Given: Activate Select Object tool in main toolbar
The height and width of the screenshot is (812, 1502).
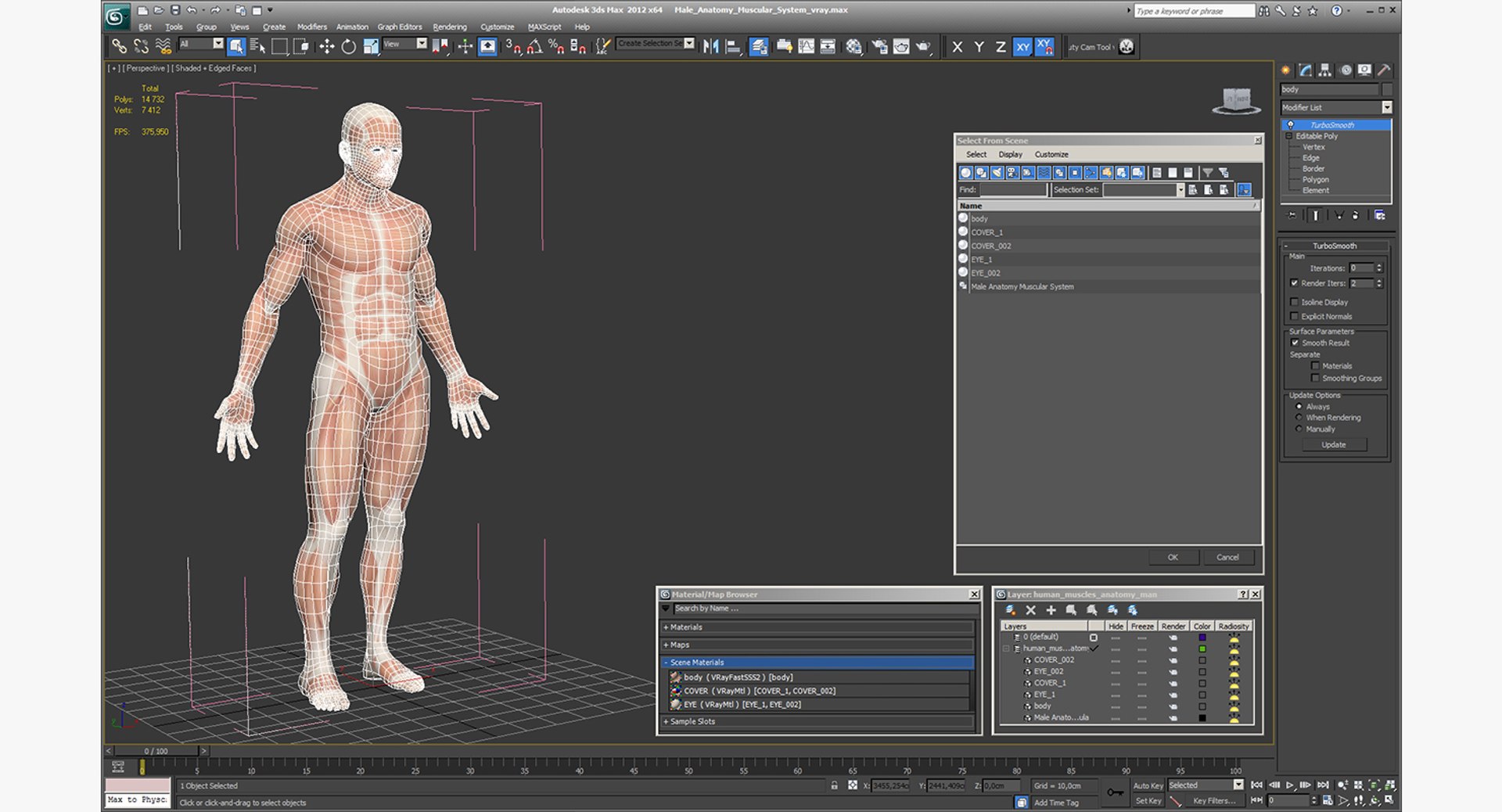Looking at the screenshot, I should (236, 47).
